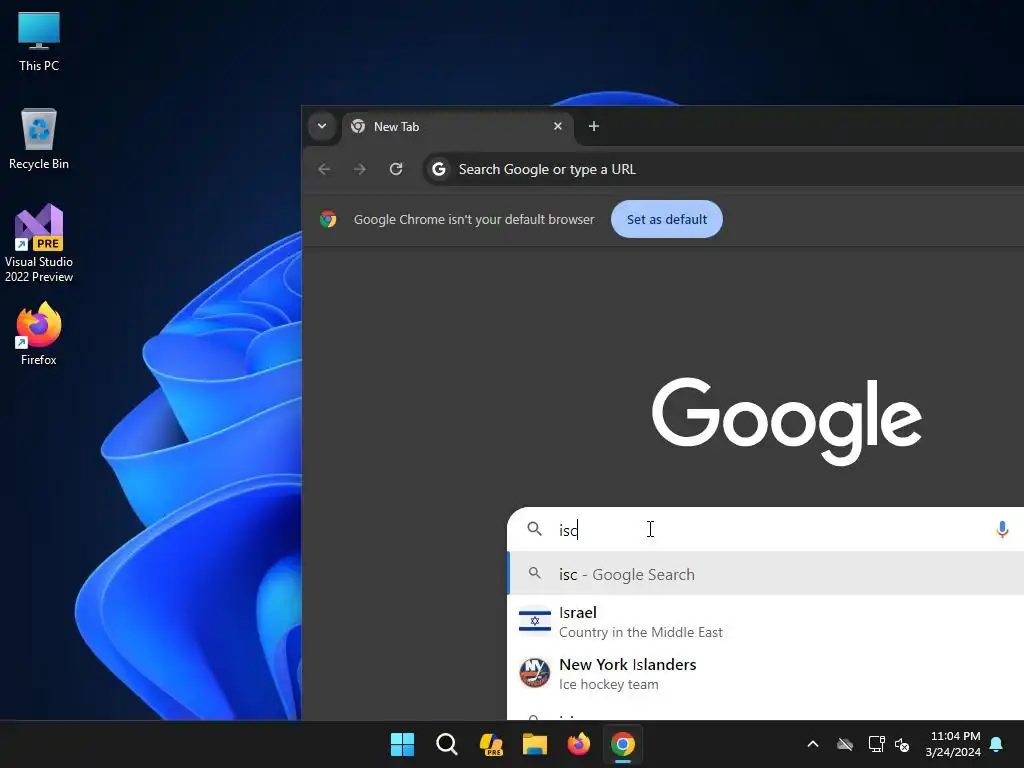This screenshot has height=768, width=1024.
Task: Select the Israel suggestion
Action: pos(765,622)
